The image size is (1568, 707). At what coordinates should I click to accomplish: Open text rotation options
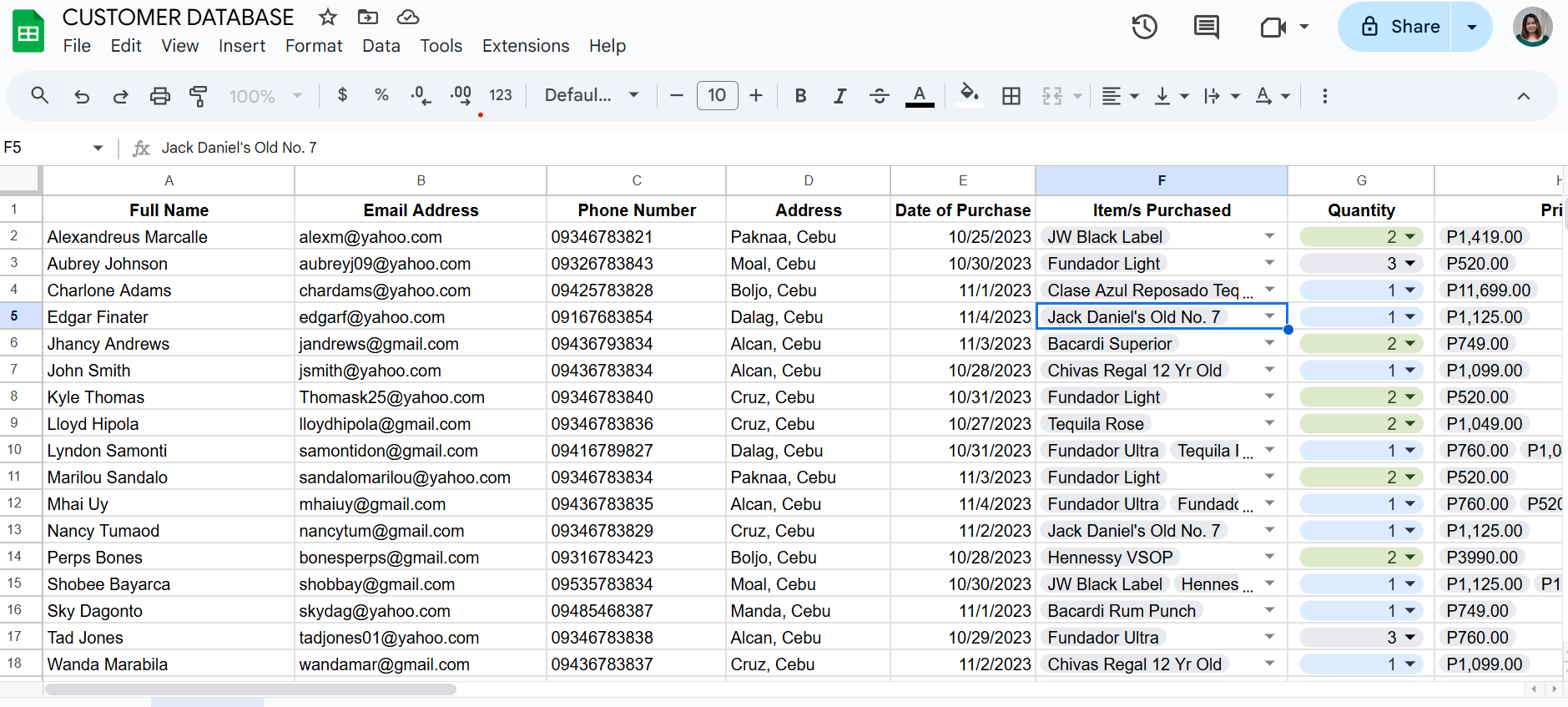(1273, 96)
